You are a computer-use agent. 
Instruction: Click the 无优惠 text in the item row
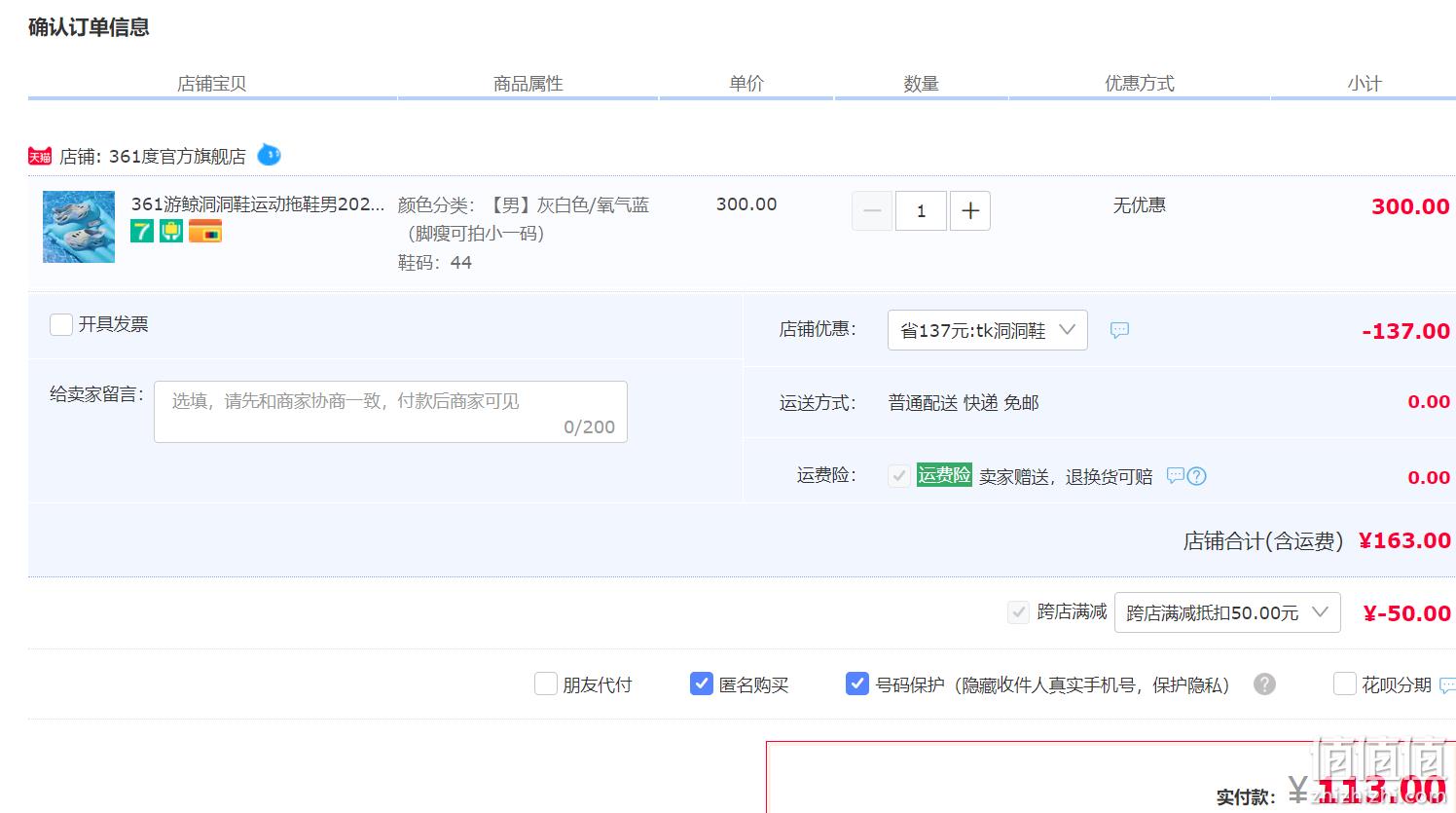(1140, 205)
